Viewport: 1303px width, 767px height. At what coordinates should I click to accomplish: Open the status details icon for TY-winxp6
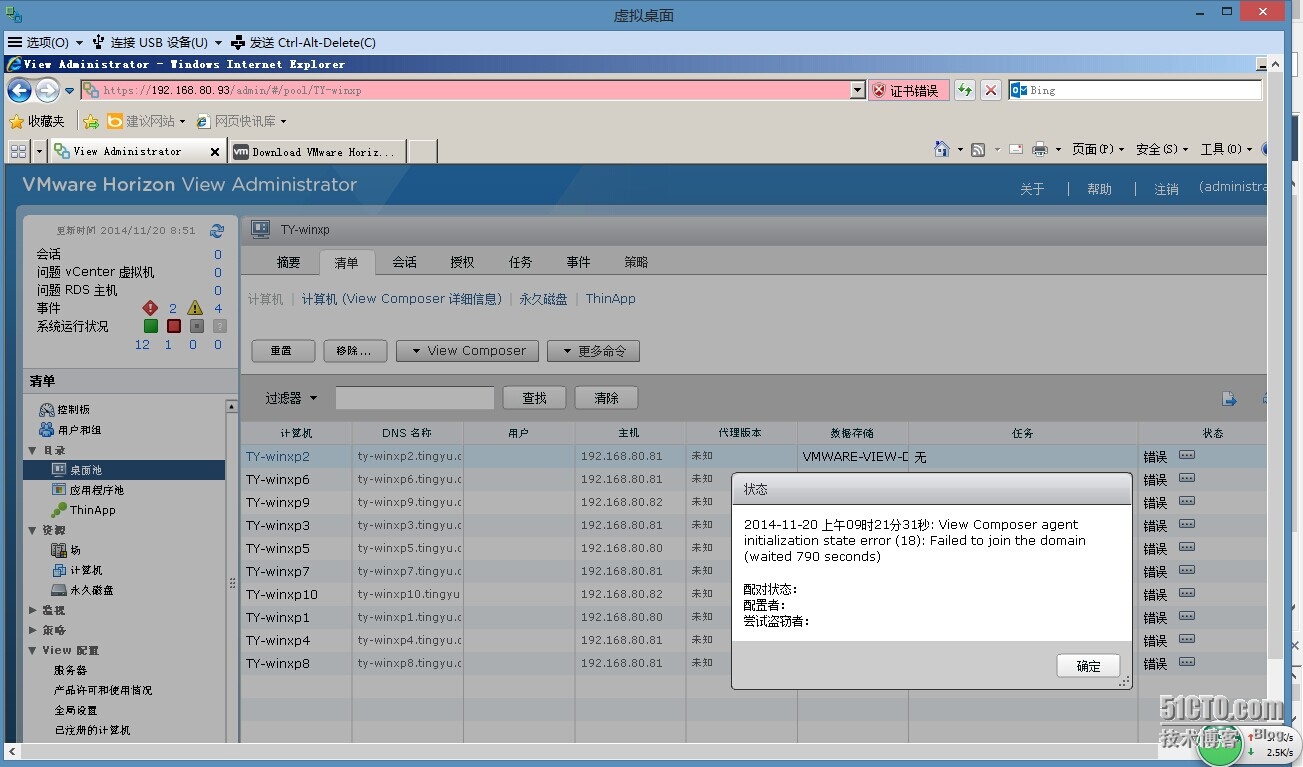coord(1187,478)
